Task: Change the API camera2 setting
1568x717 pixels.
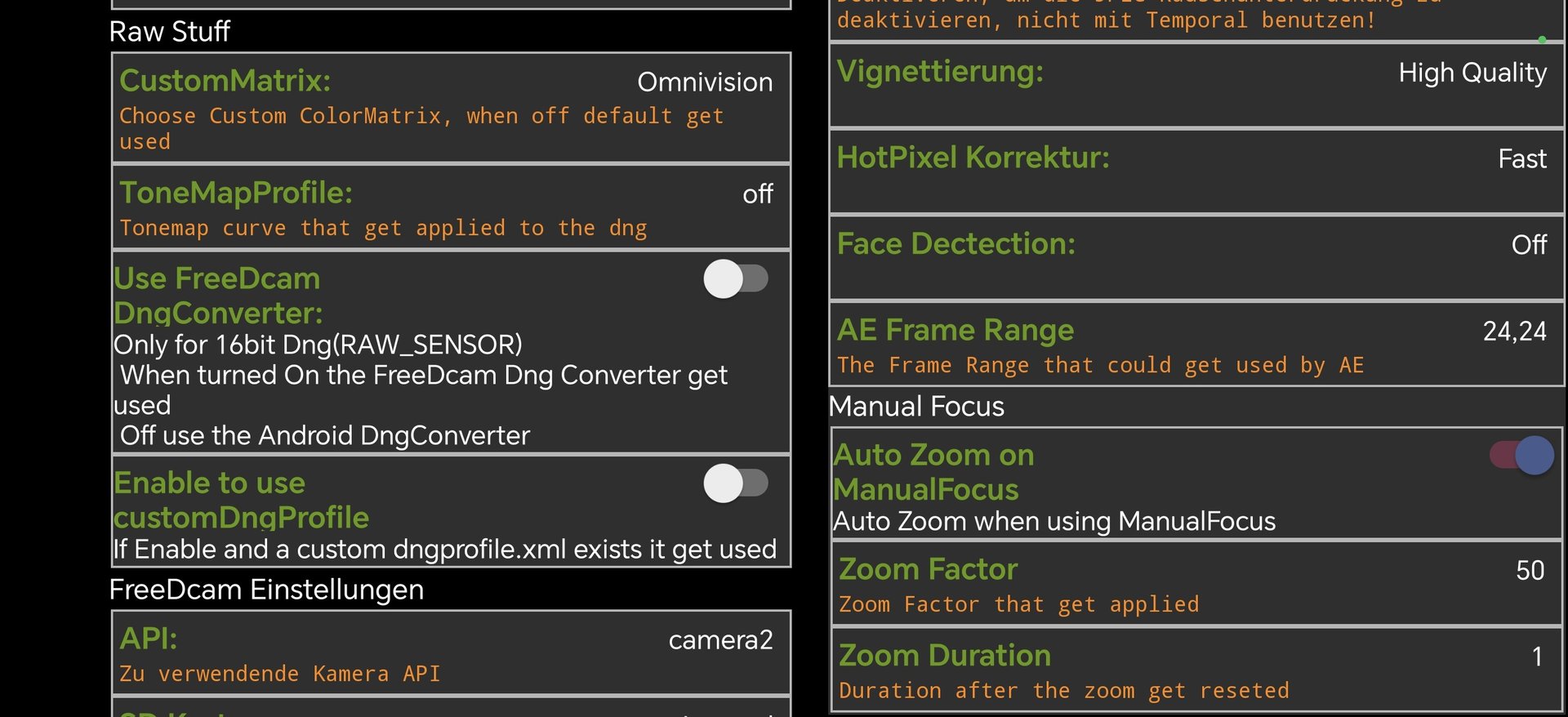Action: coord(451,653)
